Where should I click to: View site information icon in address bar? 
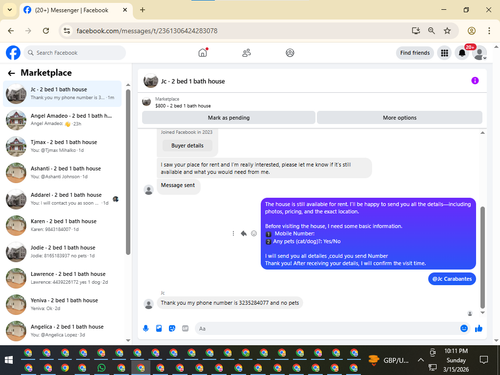(67, 31)
